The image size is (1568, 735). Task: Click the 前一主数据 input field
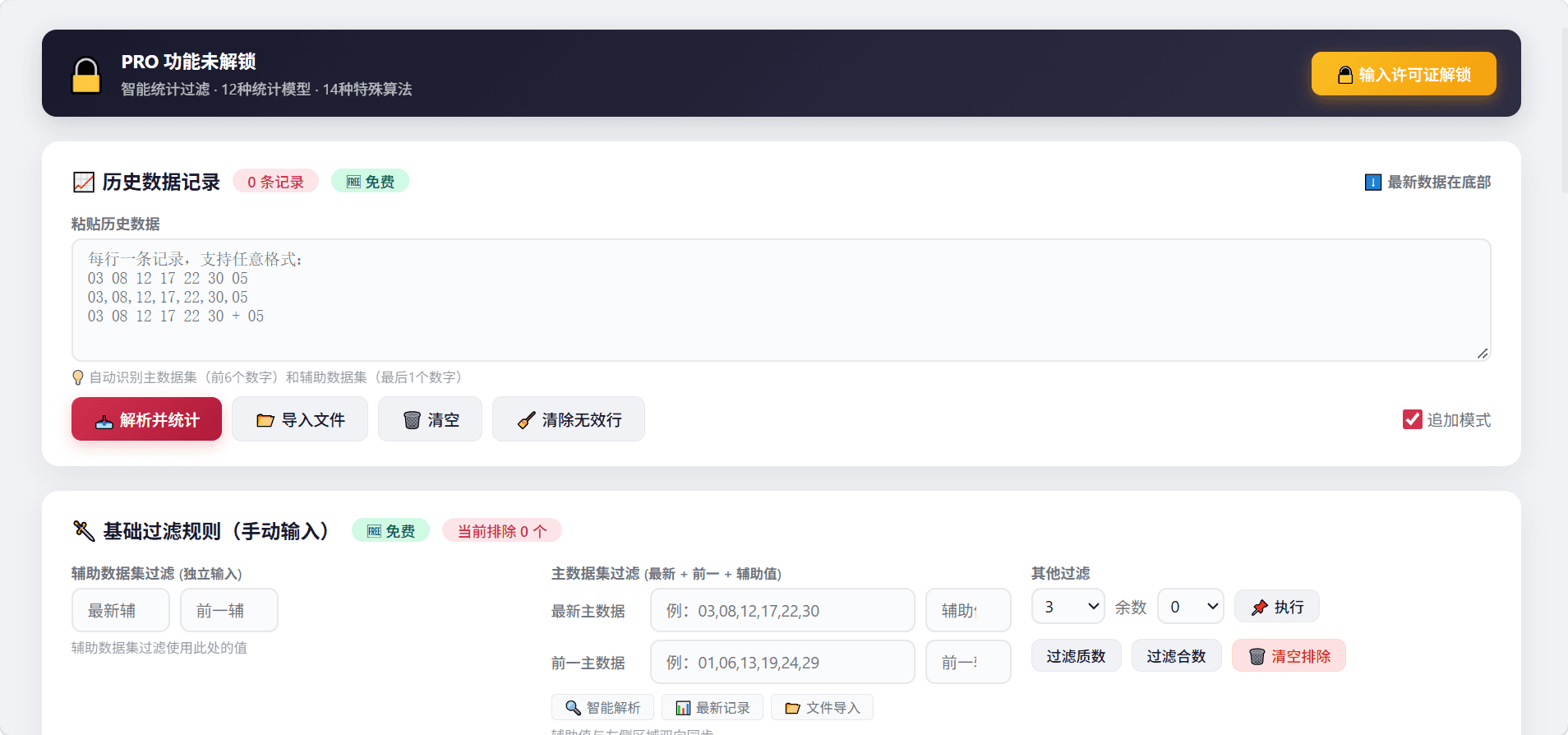point(782,662)
